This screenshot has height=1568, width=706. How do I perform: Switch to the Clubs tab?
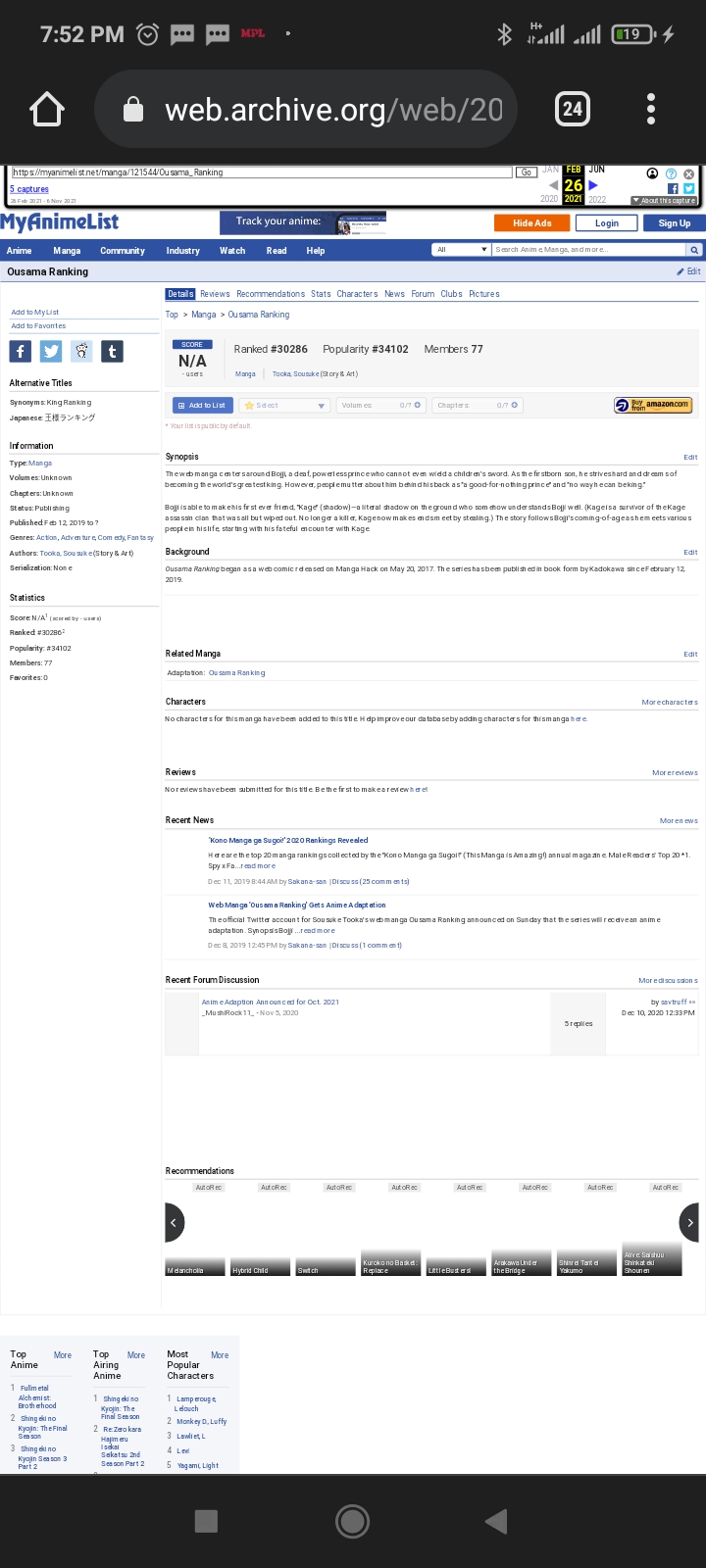pyautogui.click(x=451, y=294)
